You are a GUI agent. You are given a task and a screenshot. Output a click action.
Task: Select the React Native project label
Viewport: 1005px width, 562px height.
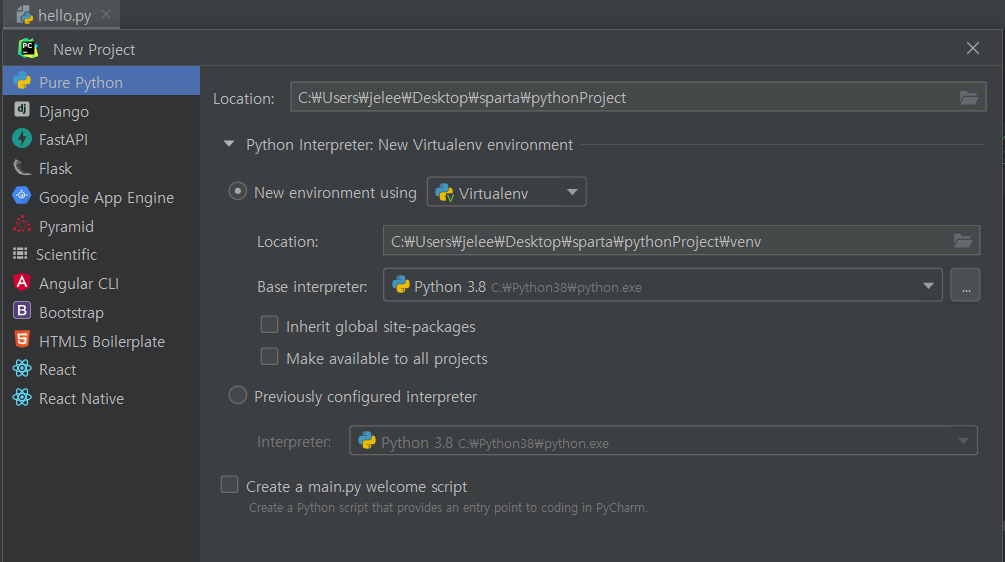(81, 399)
